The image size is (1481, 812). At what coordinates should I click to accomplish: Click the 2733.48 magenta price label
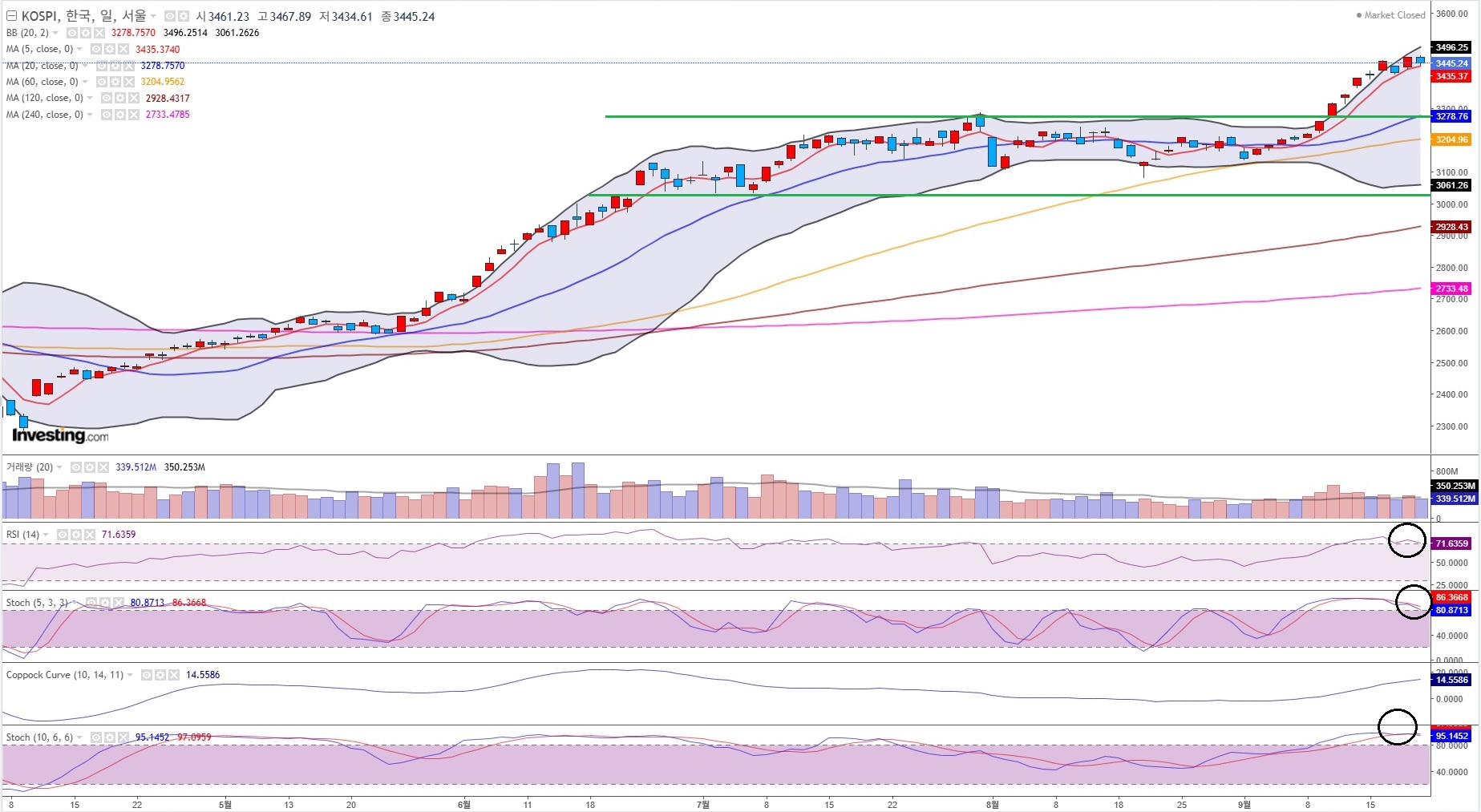pos(1452,289)
